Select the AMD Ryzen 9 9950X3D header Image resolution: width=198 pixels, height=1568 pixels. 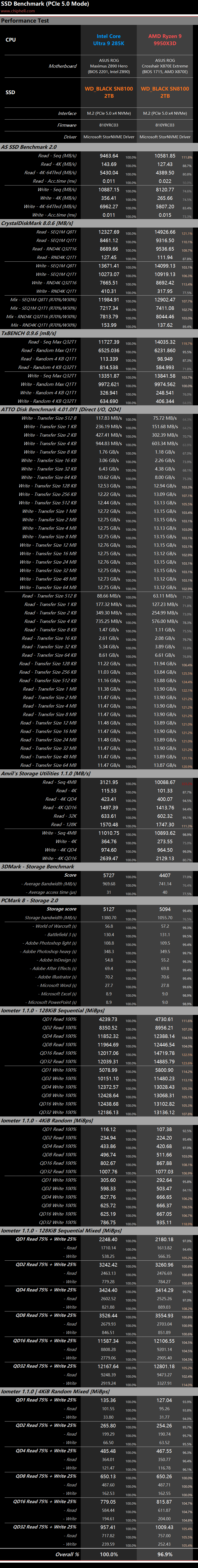[165, 40]
